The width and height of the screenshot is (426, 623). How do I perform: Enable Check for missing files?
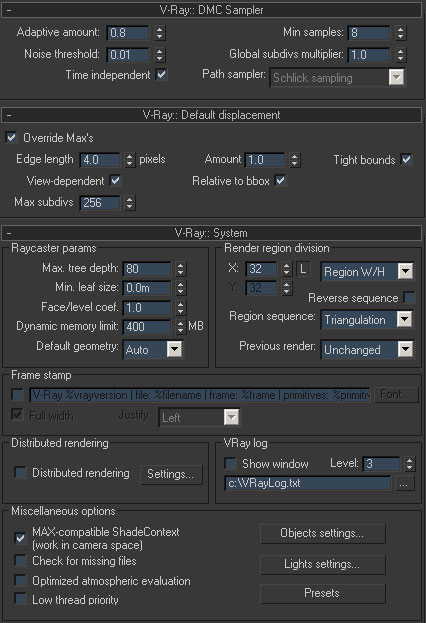click(x=20, y=561)
